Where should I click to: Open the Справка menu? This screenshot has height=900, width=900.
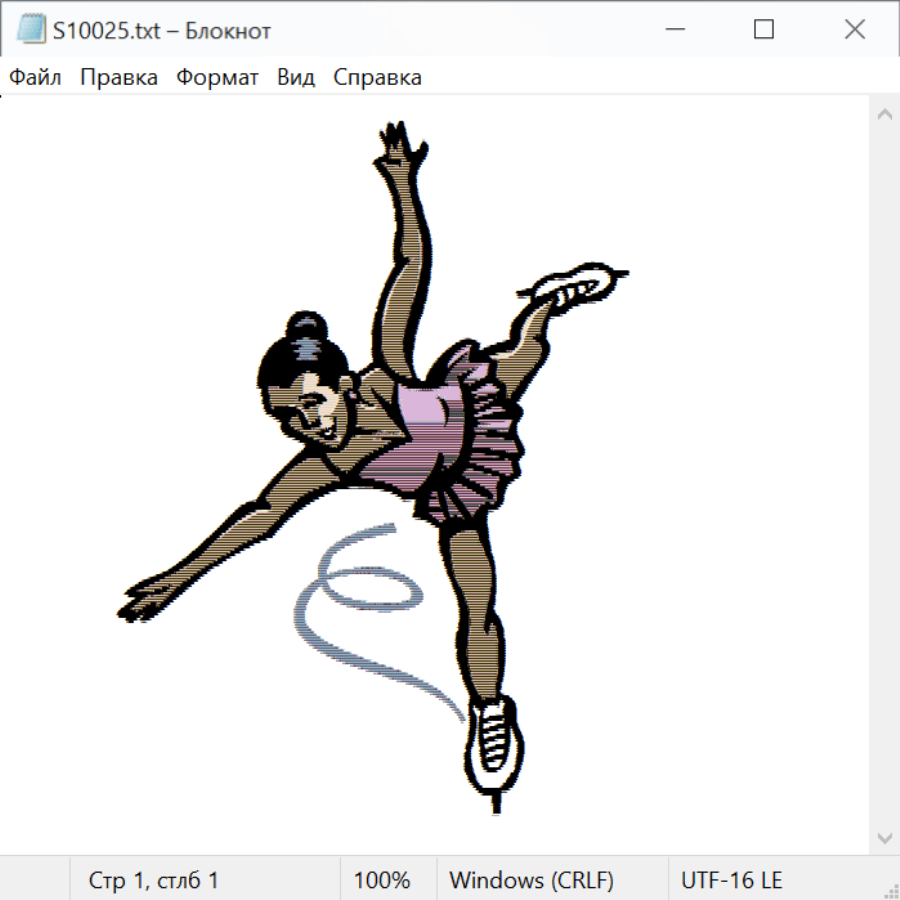pos(377,78)
